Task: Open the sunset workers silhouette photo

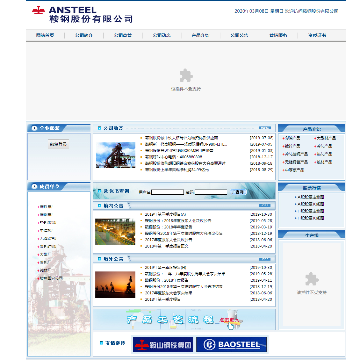Action: click(x=115, y=284)
